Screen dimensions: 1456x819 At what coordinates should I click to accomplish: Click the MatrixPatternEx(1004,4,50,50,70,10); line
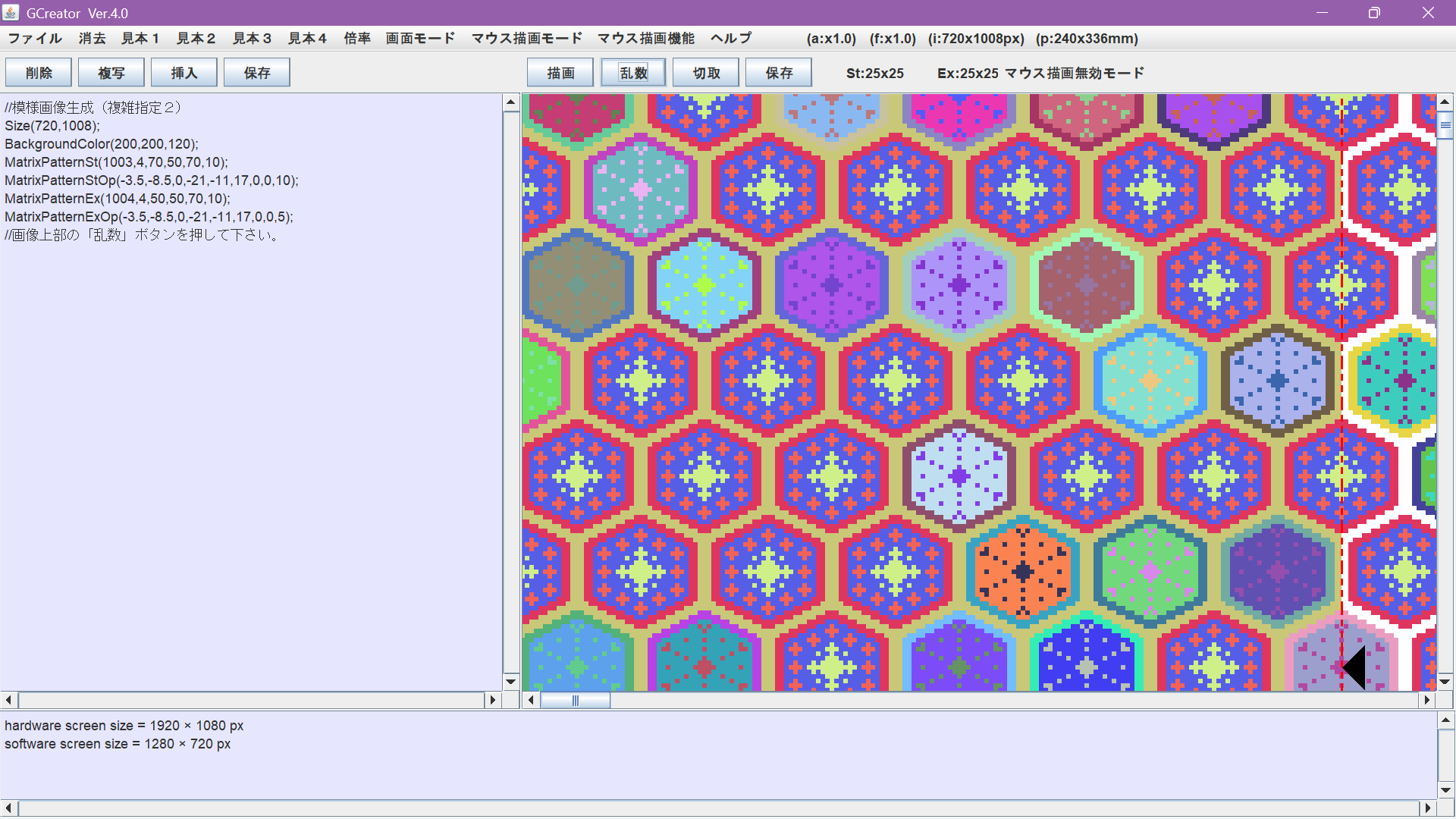(118, 199)
